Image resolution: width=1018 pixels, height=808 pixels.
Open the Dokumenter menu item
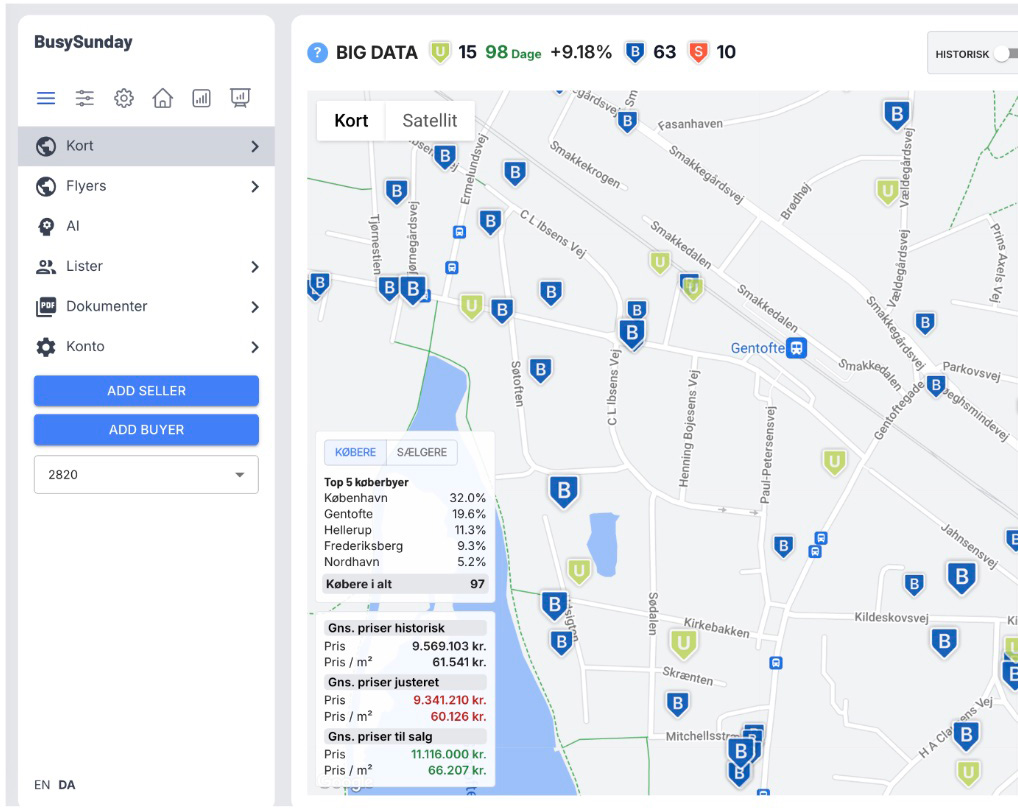[107, 306]
